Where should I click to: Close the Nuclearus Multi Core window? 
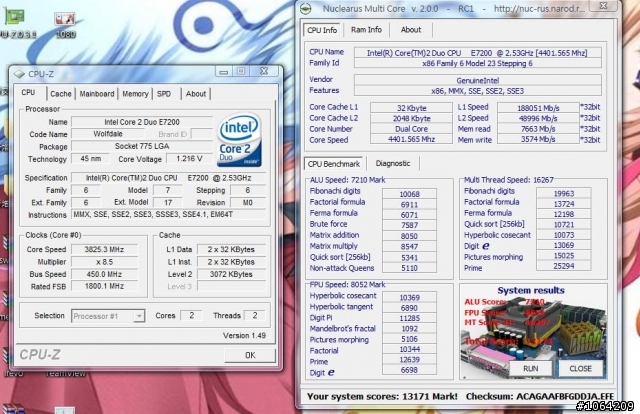[603, 6]
